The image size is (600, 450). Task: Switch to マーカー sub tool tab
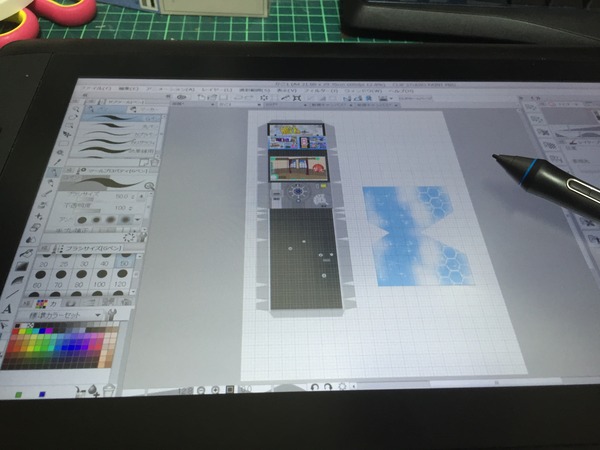coord(146,109)
